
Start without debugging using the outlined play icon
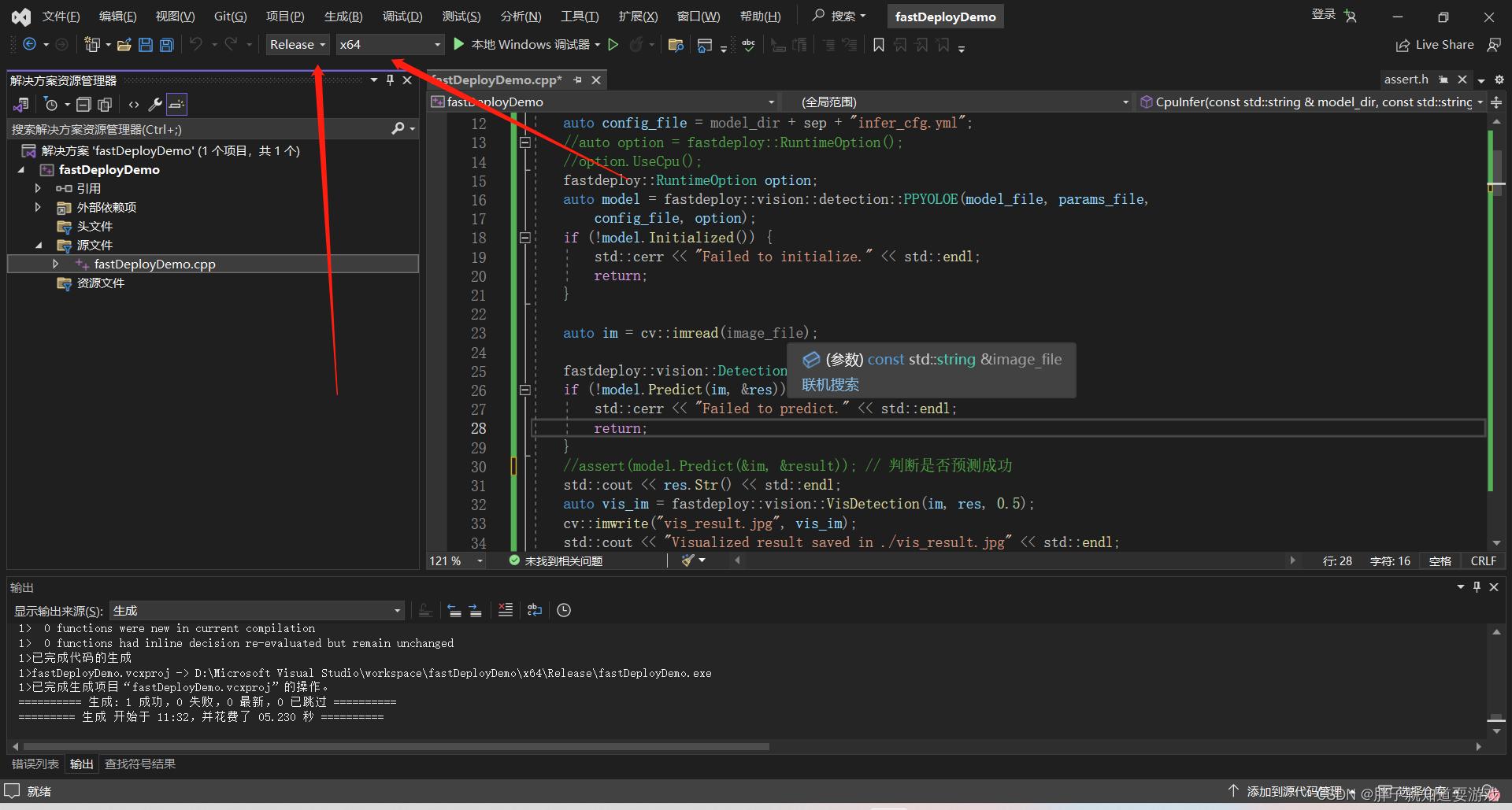(x=613, y=45)
